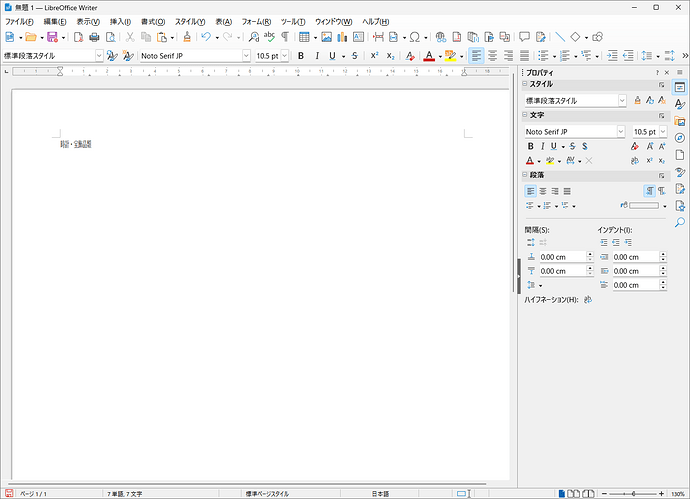Enable center alignment in the formatting toolbar
Image resolution: width=690 pixels, height=499 pixels.
pyautogui.click(x=493, y=56)
